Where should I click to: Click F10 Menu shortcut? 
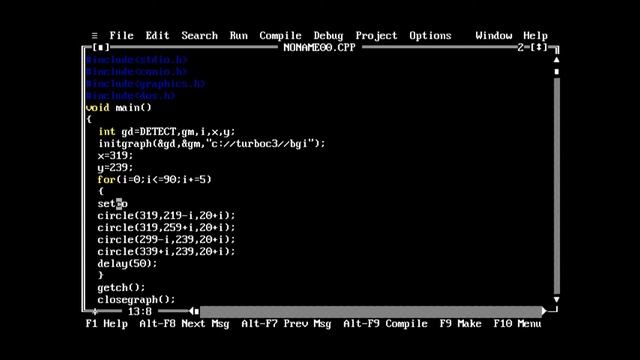pyautogui.click(x=517, y=324)
